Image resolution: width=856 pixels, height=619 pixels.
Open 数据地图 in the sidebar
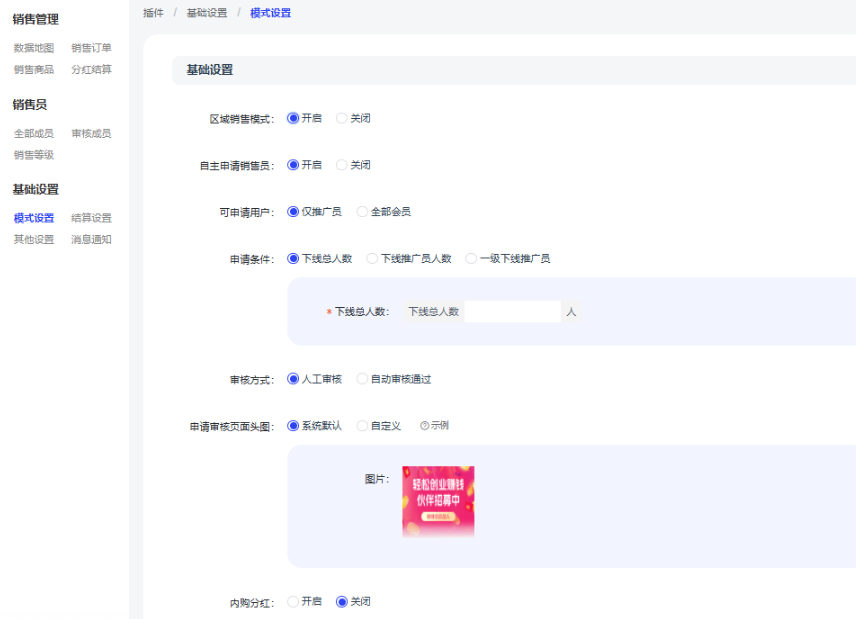click(x=34, y=48)
